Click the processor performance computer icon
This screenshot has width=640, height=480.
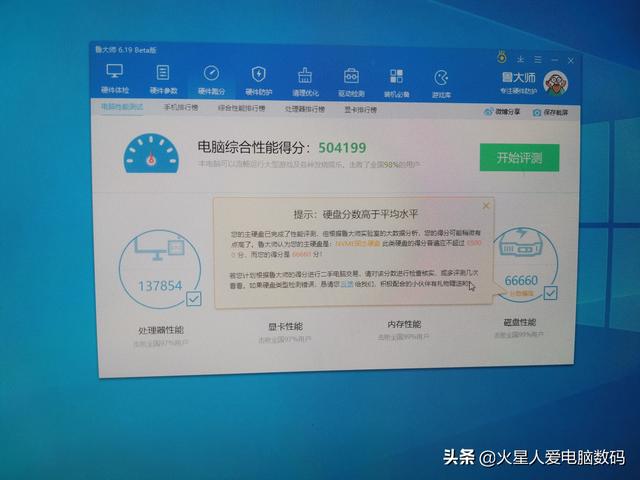click(x=160, y=248)
